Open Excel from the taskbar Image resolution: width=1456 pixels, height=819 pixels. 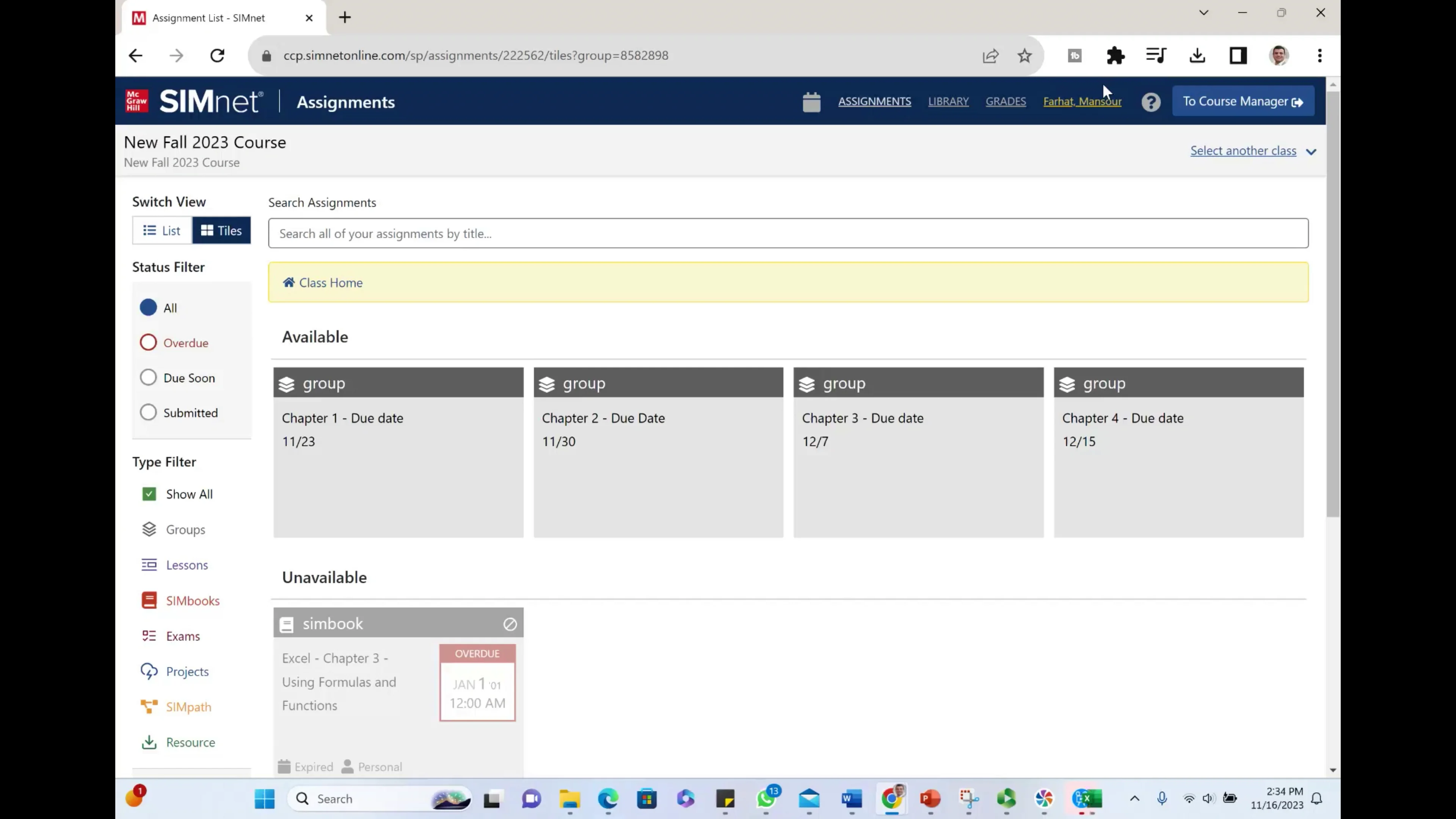(1087, 799)
